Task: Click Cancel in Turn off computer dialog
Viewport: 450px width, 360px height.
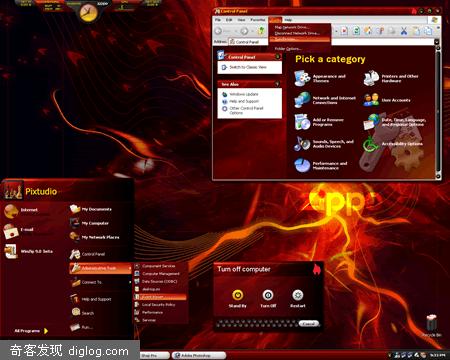Action: pyautogui.click(x=309, y=324)
